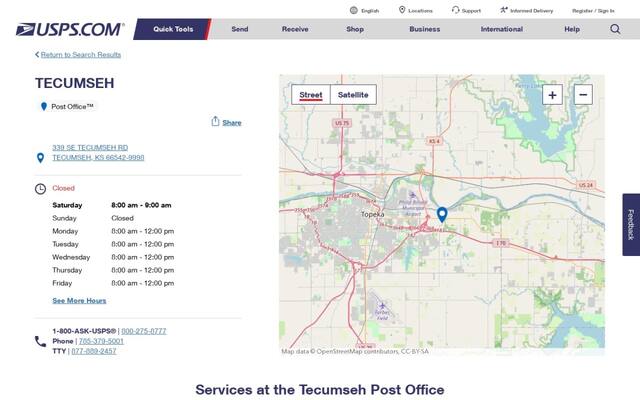This screenshot has height=400, width=640.
Task: Open the Quick Tools menu
Action: (x=173, y=29)
